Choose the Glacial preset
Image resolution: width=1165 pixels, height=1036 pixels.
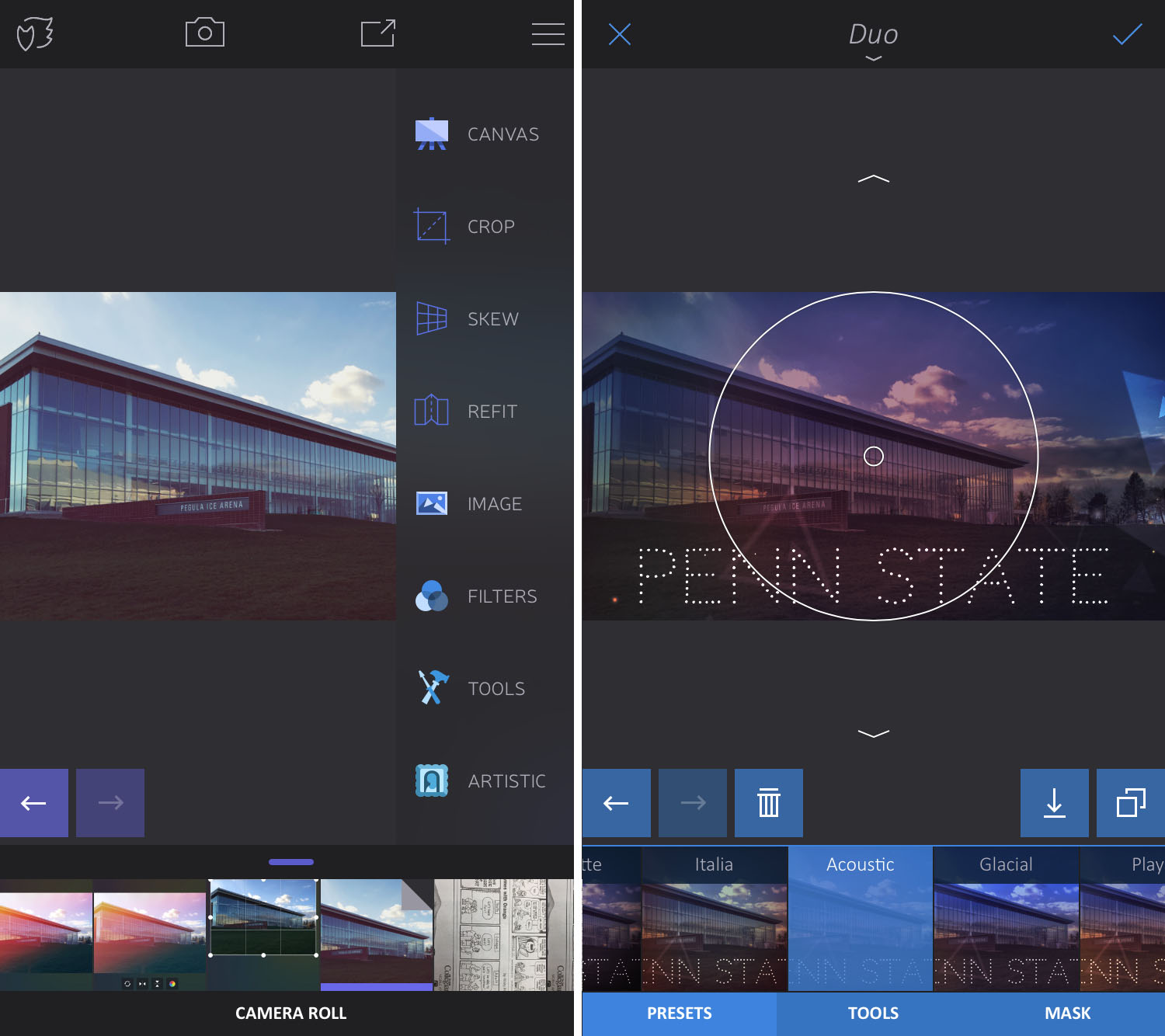pyautogui.click(x=1007, y=919)
